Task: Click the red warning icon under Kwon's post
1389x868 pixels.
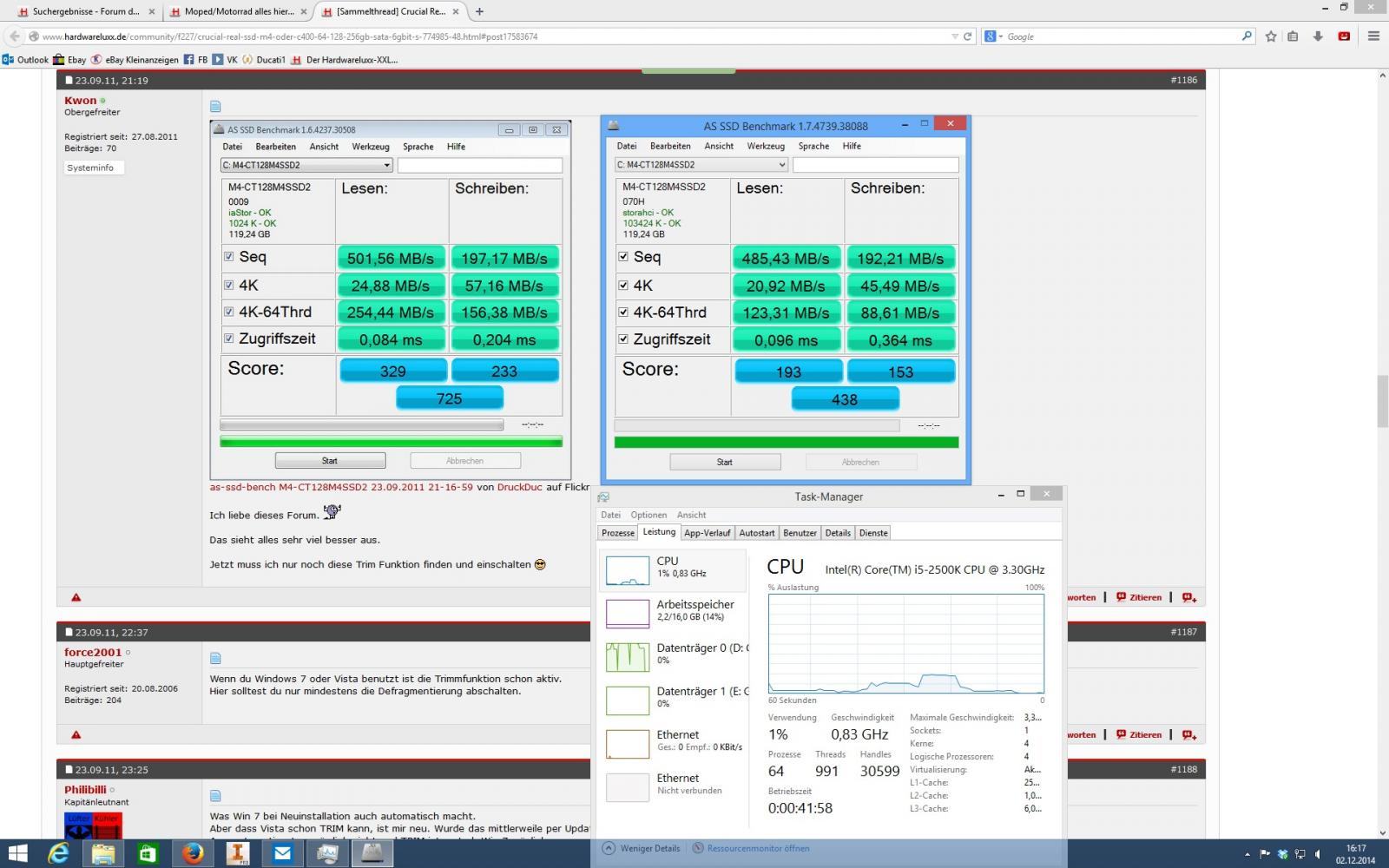Action: point(76,597)
